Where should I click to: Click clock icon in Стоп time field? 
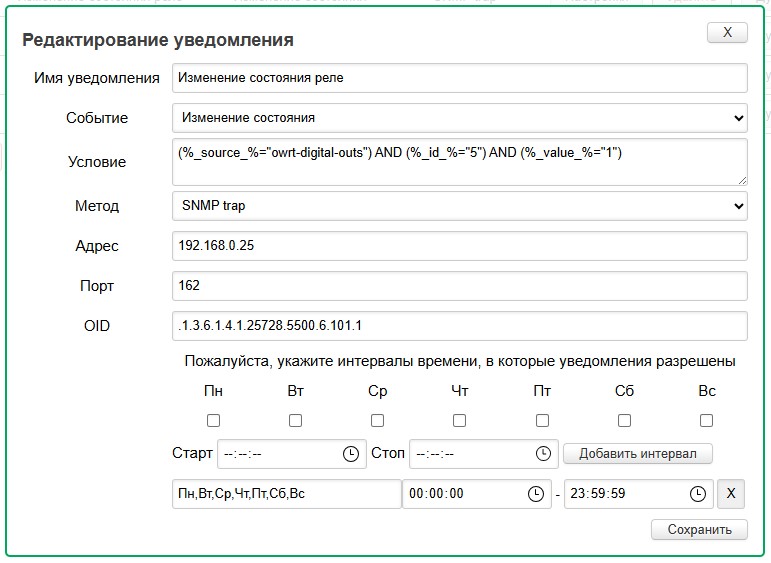click(544, 454)
